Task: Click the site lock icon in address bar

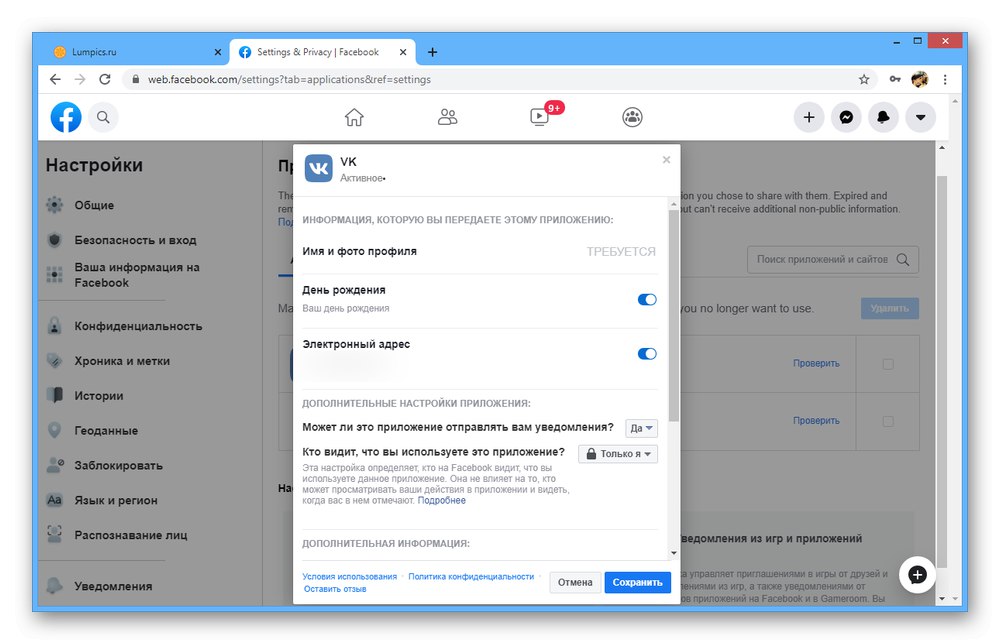Action: coord(135,79)
